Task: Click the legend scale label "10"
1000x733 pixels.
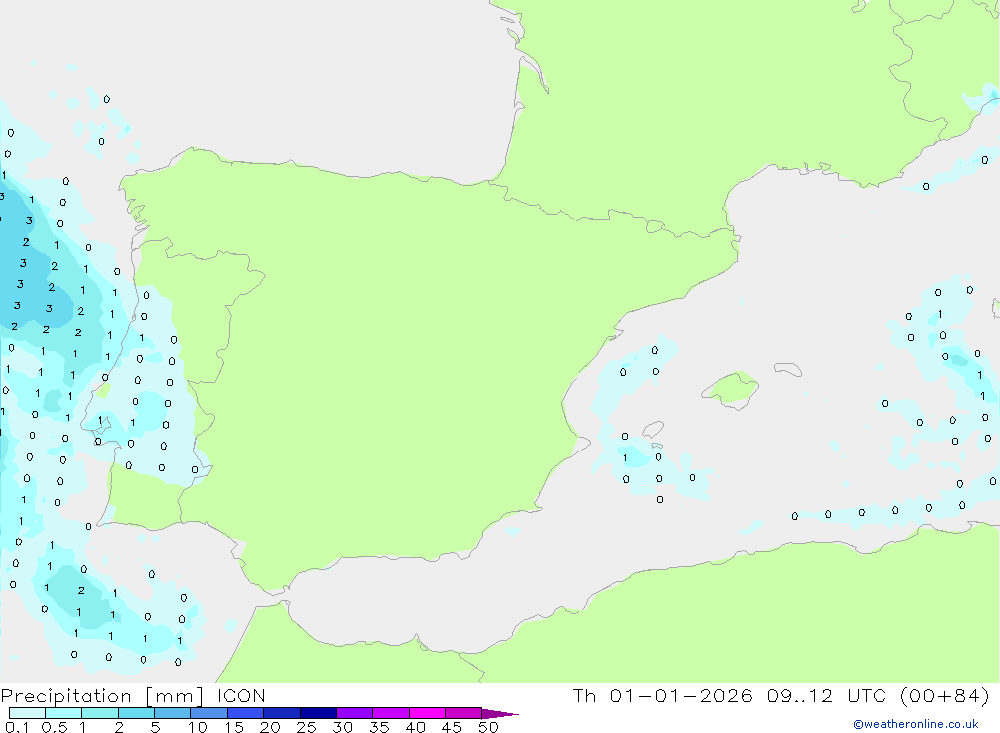Action: click(198, 727)
